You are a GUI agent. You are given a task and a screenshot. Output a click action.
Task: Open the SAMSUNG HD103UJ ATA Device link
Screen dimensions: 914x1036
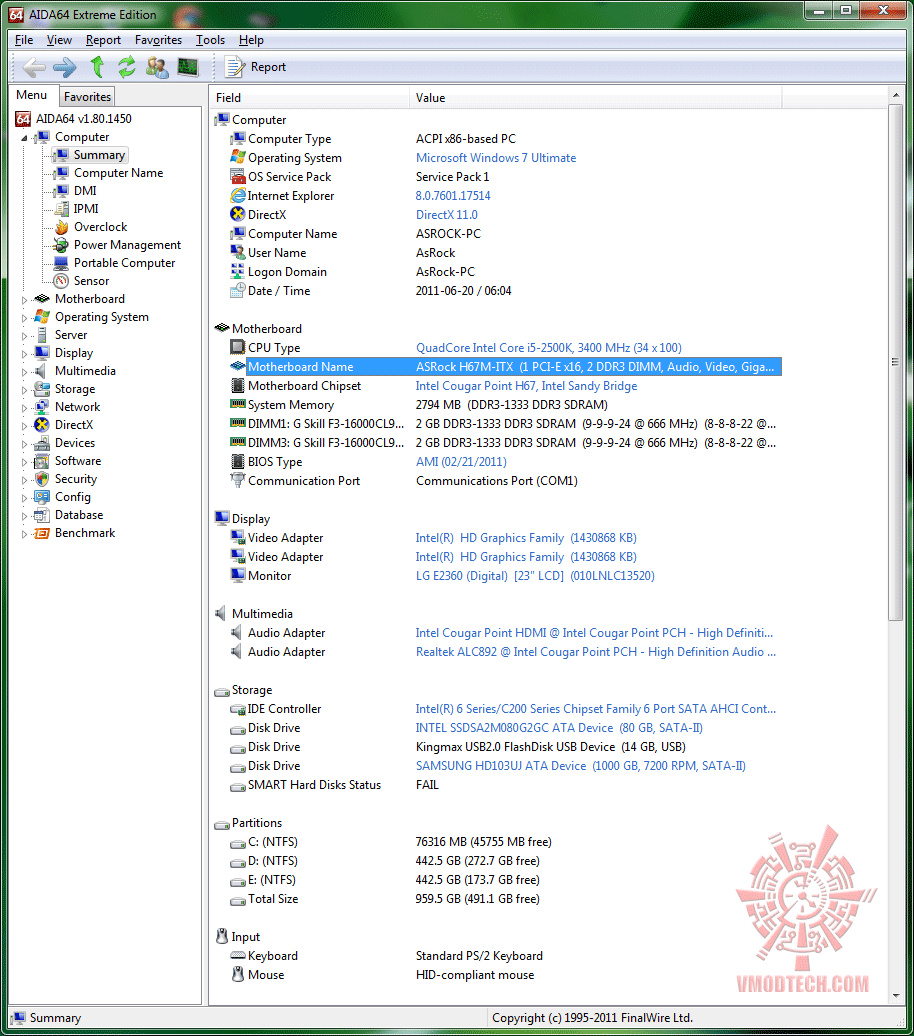580,766
